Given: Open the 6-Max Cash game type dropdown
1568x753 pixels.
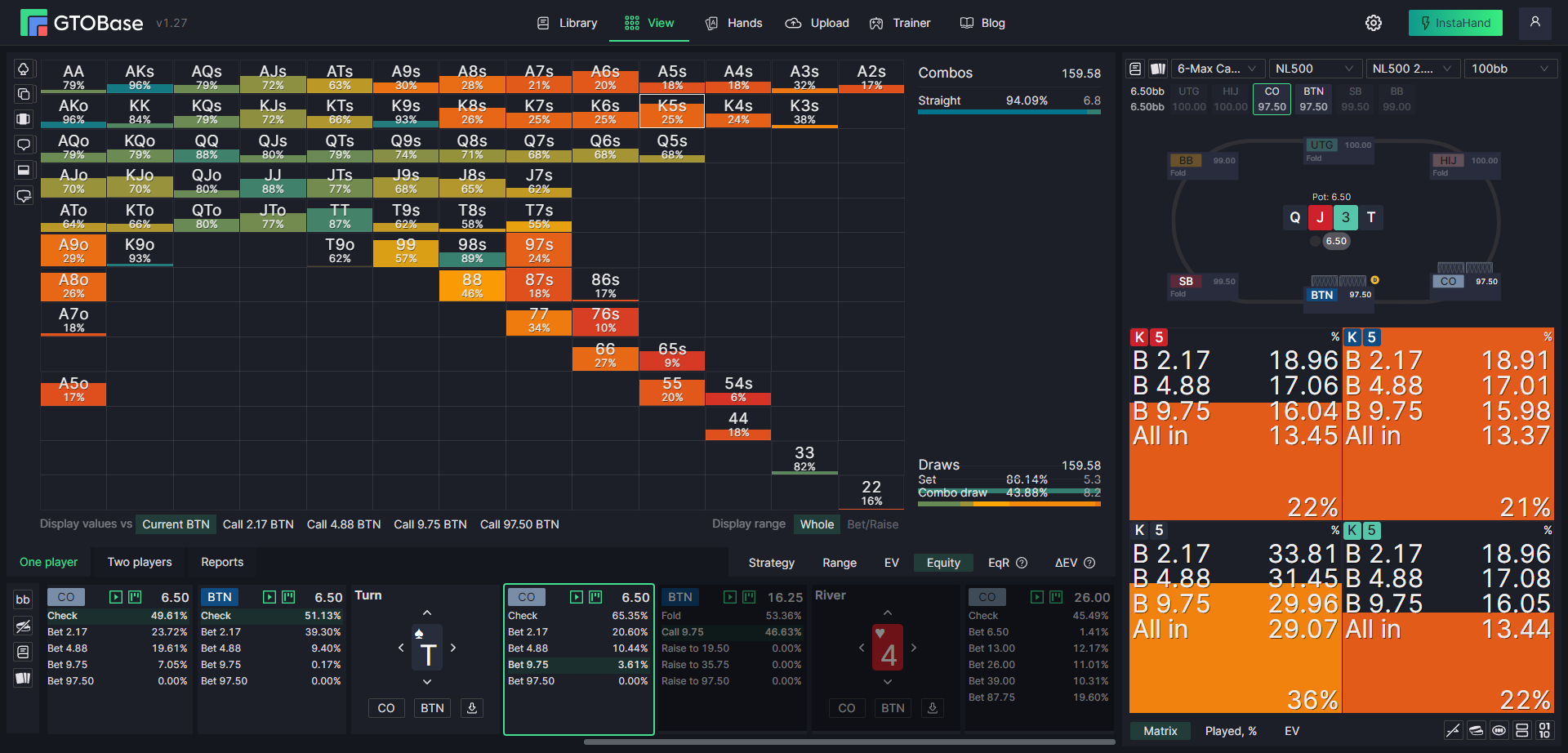Looking at the screenshot, I should pyautogui.click(x=1218, y=69).
